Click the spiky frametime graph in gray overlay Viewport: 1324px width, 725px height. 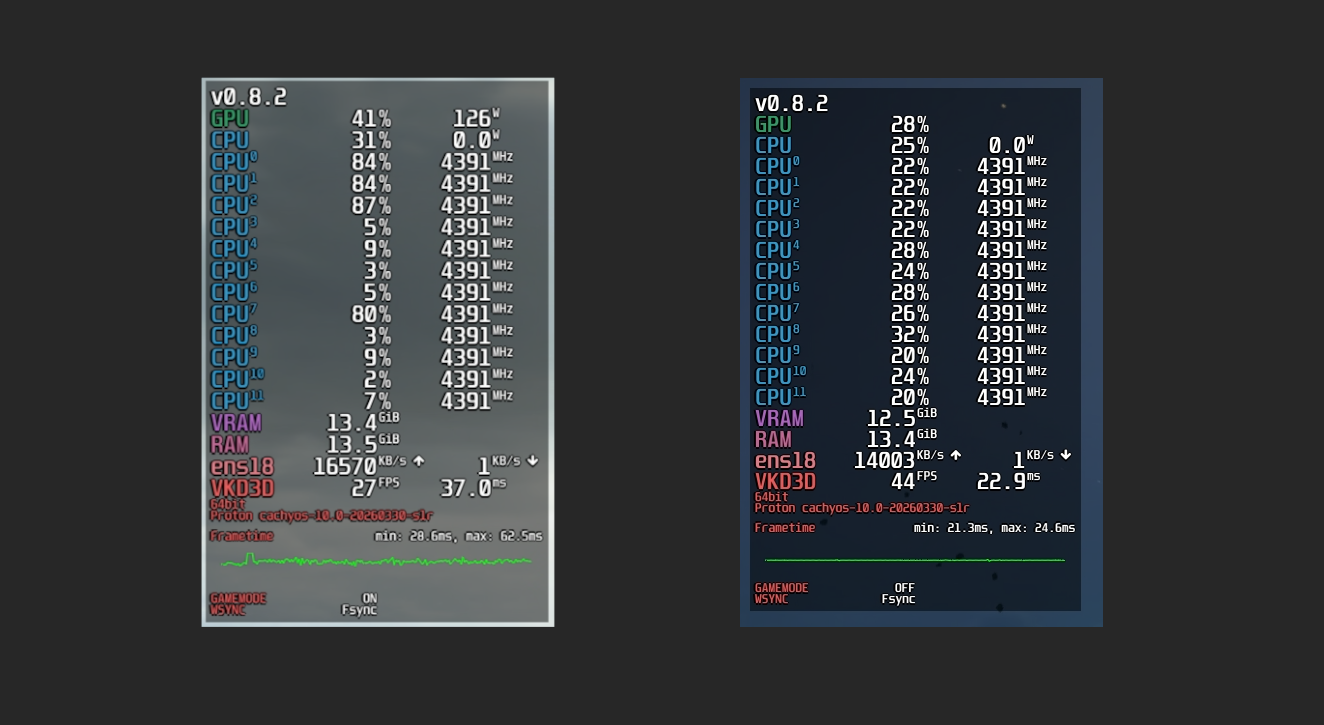(x=376, y=561)
